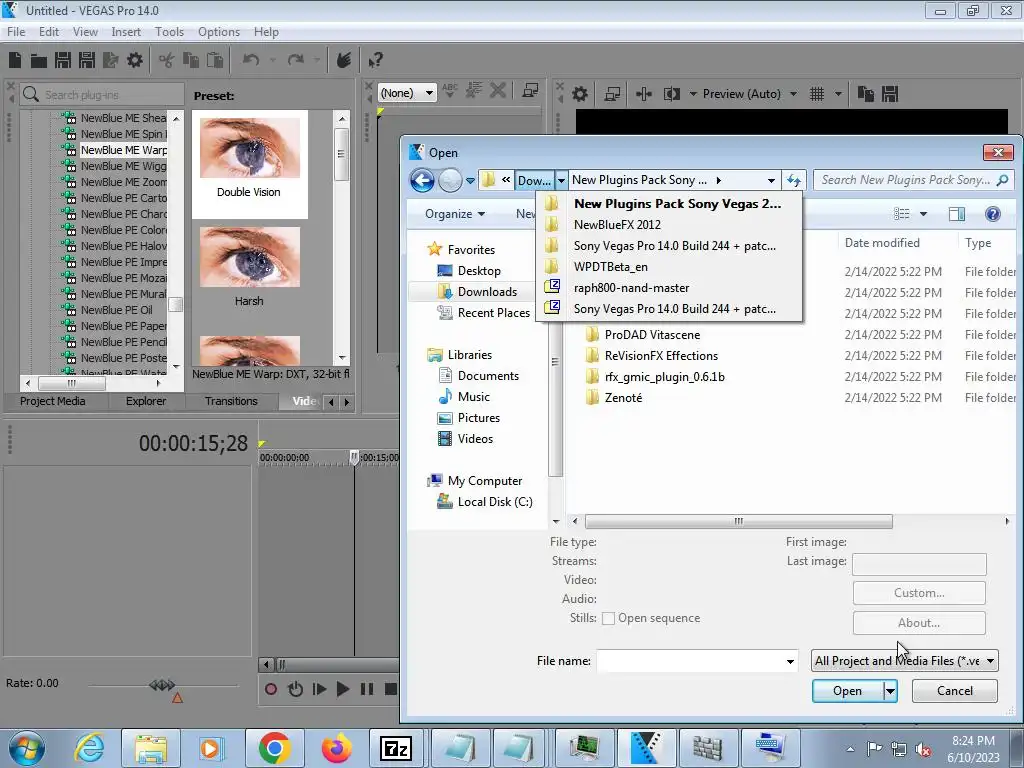Click the Save As icon in VEGAS toolbar
Image resolution: width=1024 pixels, height=768 pixels.
(87, 61)
